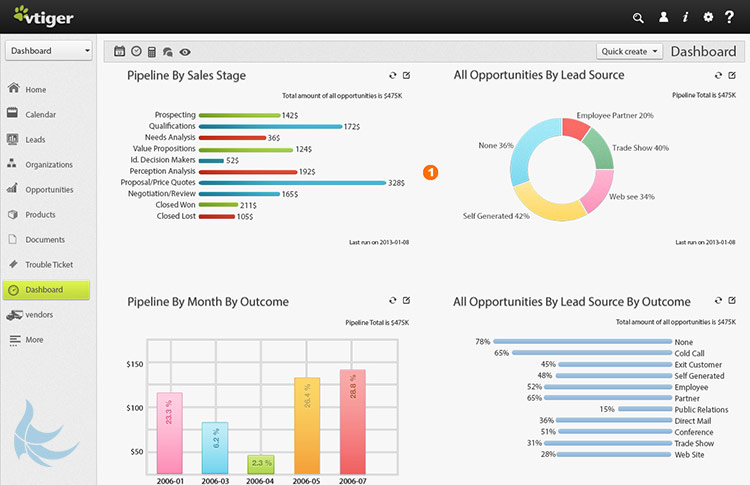This screenshot has height=485, width=750.
Task: Expand the Dashboard module dropdown
Action: pos(49,51)
